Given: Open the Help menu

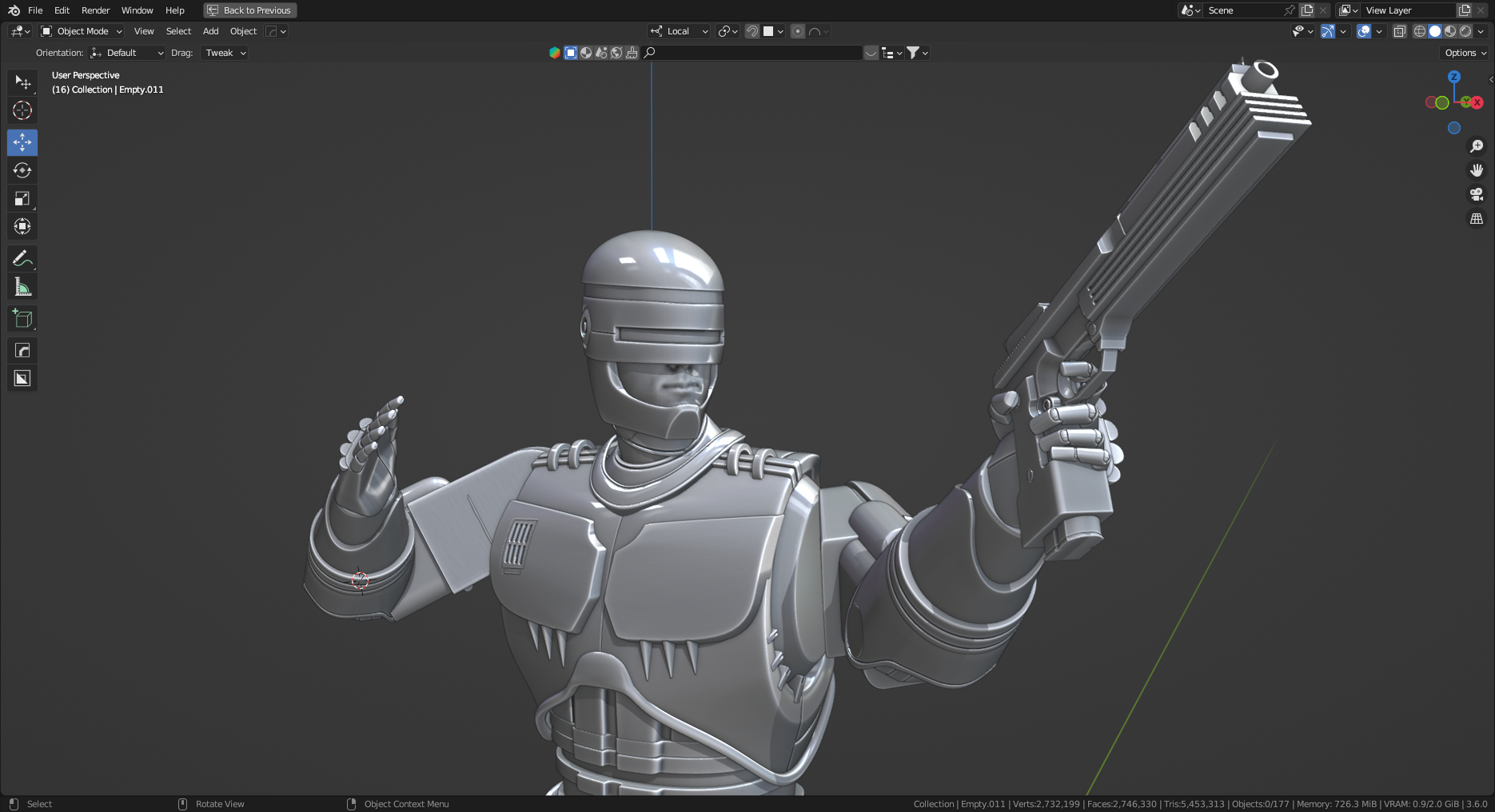Looking at the screenshot, I should point(174,10).
